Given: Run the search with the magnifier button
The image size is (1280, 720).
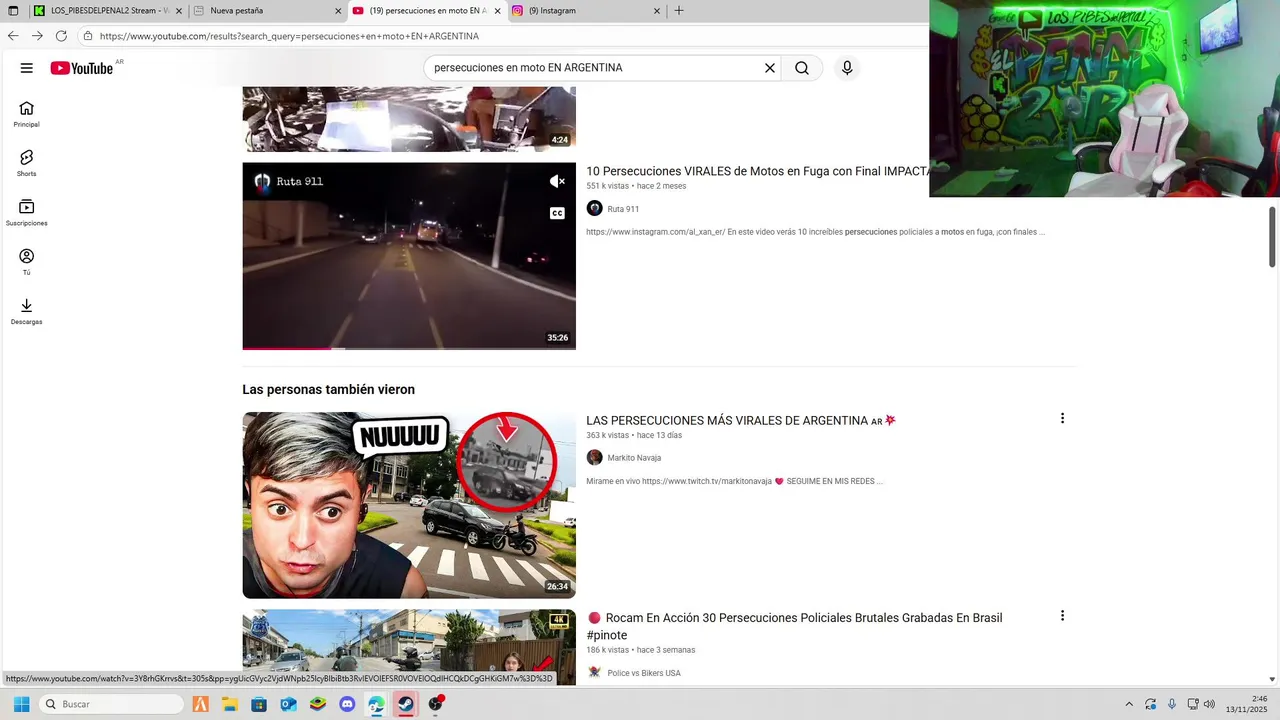Looking at the screenshot, I should (802, 68).
